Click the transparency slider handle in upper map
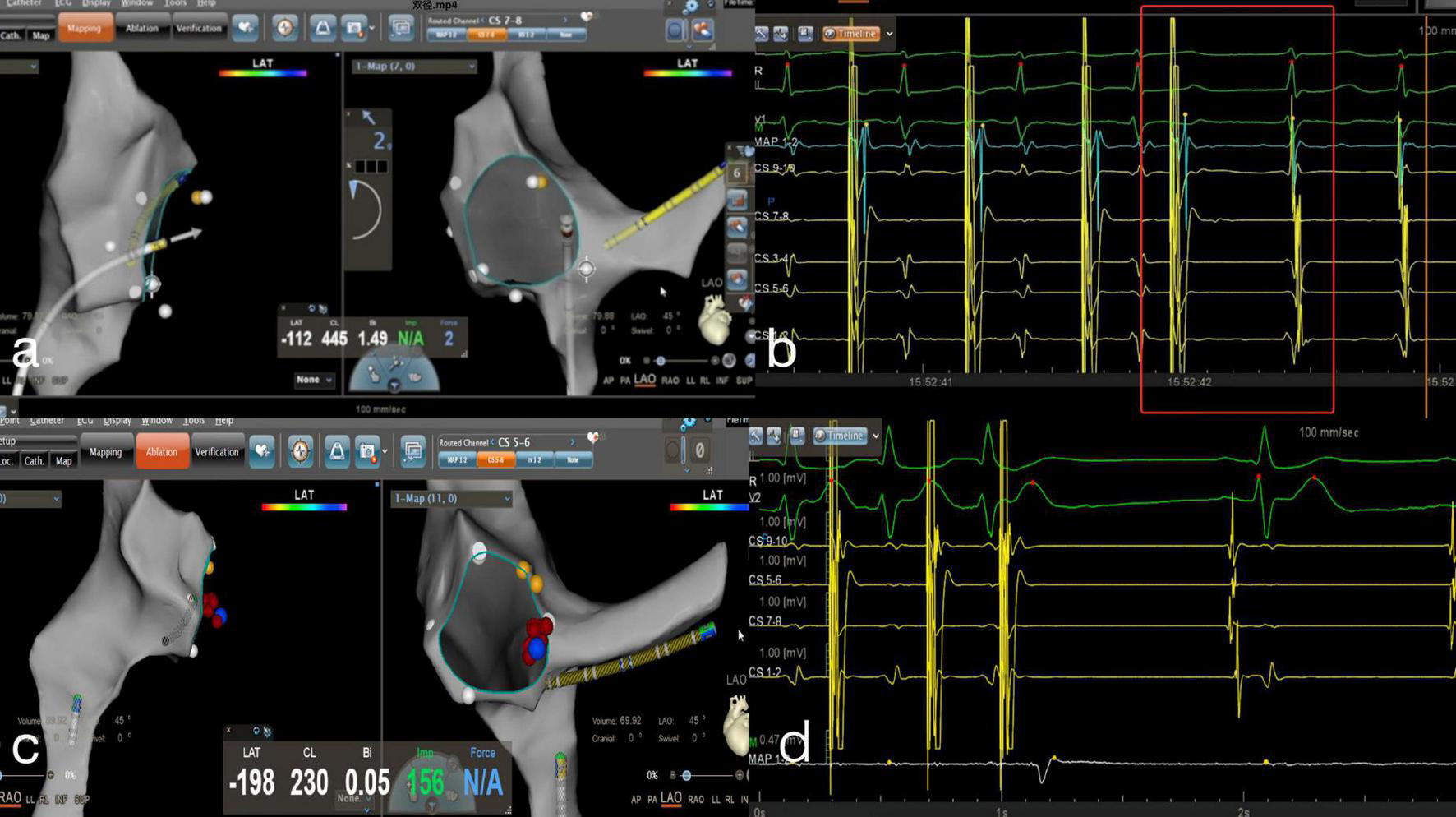The height and width of the screenshot is (817, 1456). point(660,361)
